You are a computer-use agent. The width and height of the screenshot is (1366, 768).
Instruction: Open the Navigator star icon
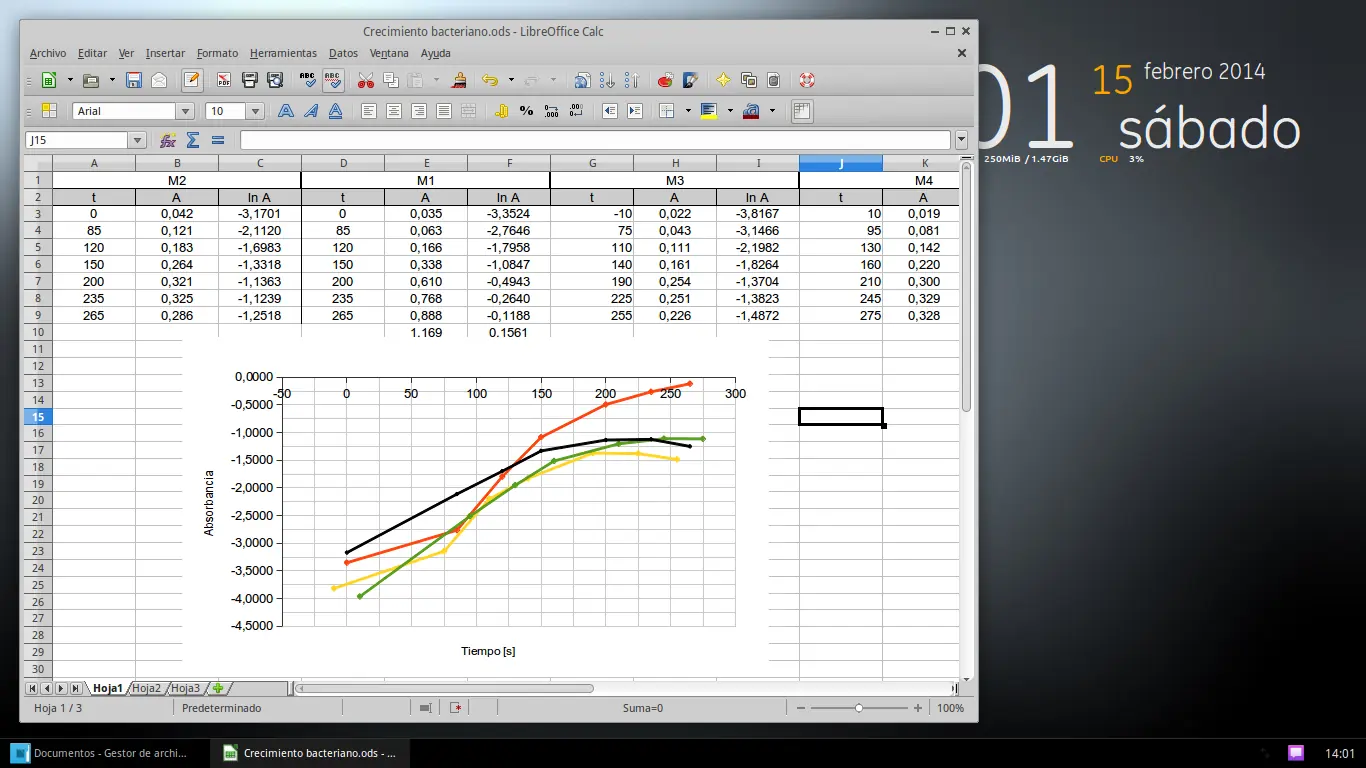click(723, 80)
